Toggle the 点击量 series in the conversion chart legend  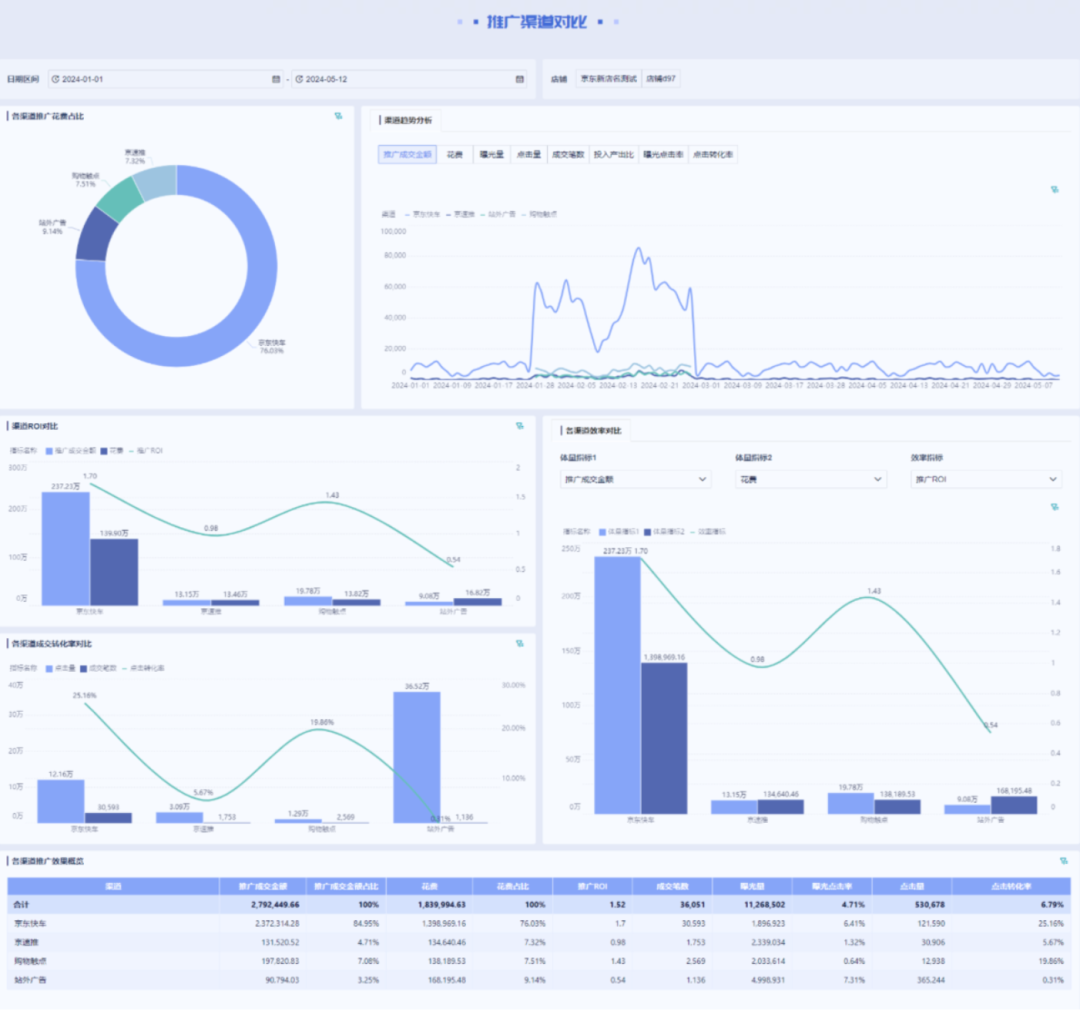pyautogui.click(x=61, y=669)
